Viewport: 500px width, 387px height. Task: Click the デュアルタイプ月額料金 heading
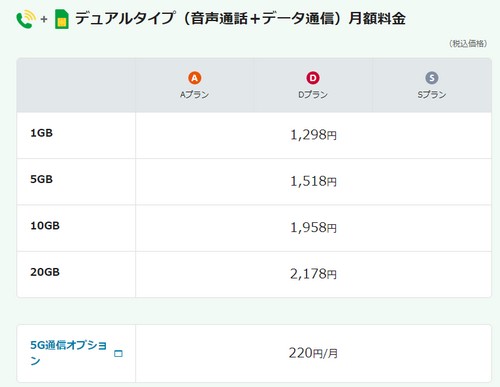click(x=240, y=18)
